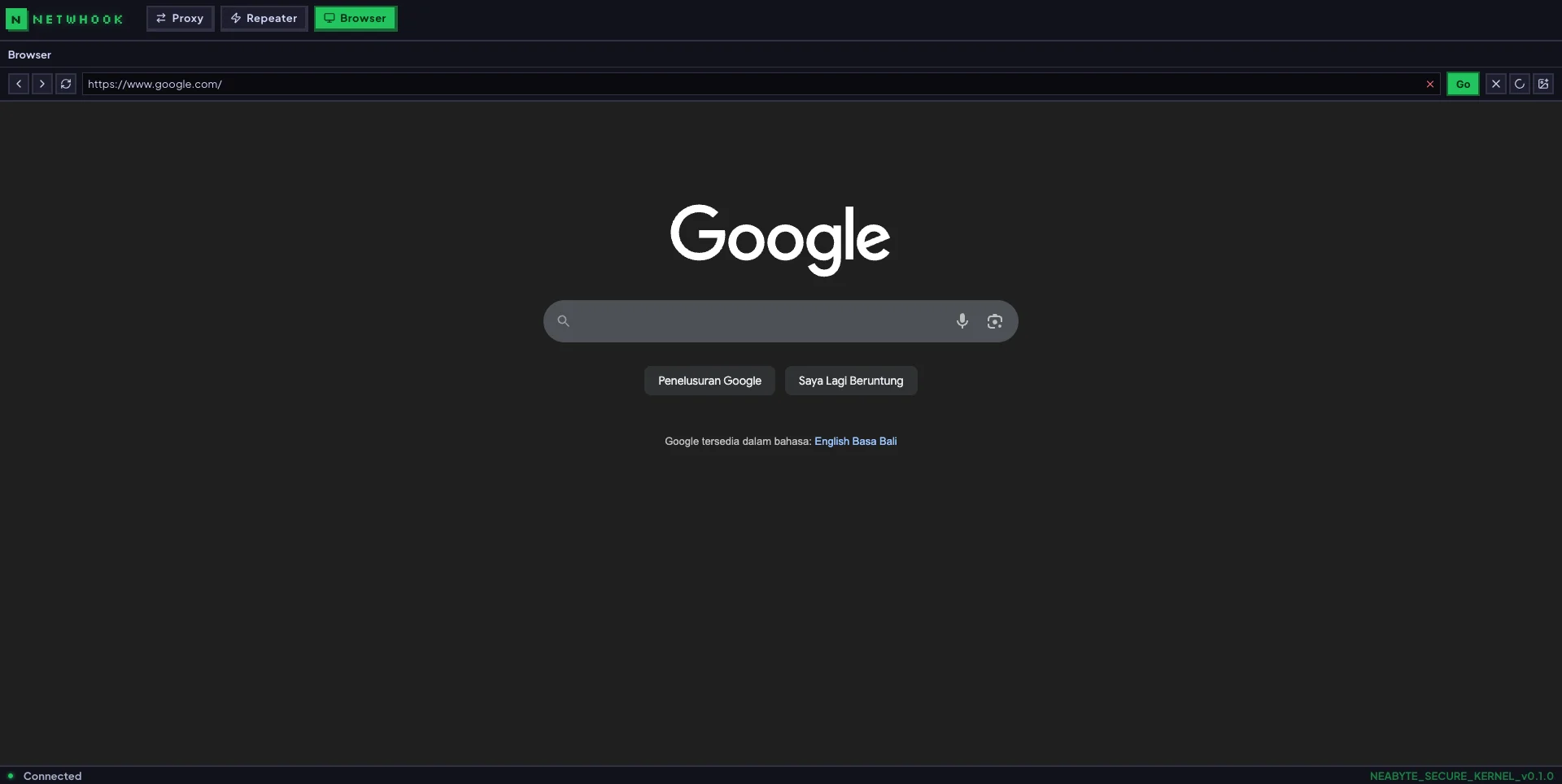Click the white X button beside Go
This screenshot has height=784, width=1562.
coord(1495,84)
